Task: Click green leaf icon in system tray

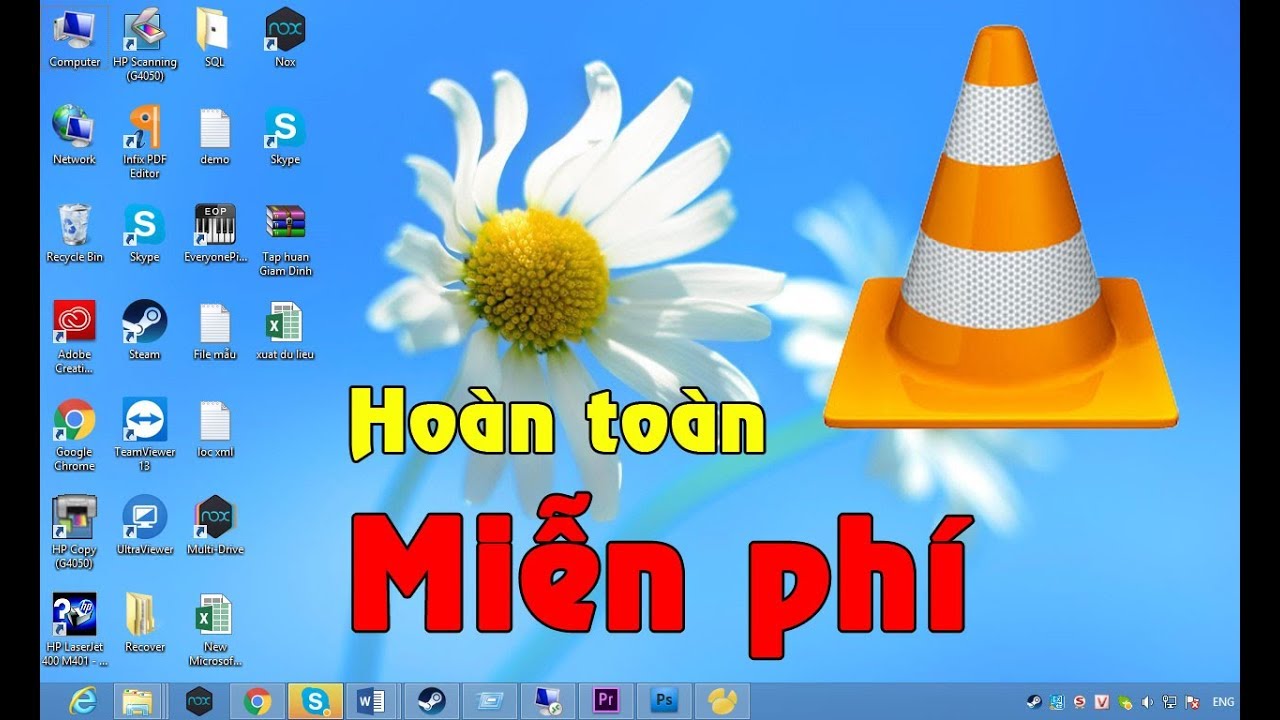Action: (x=1125, y=702)
